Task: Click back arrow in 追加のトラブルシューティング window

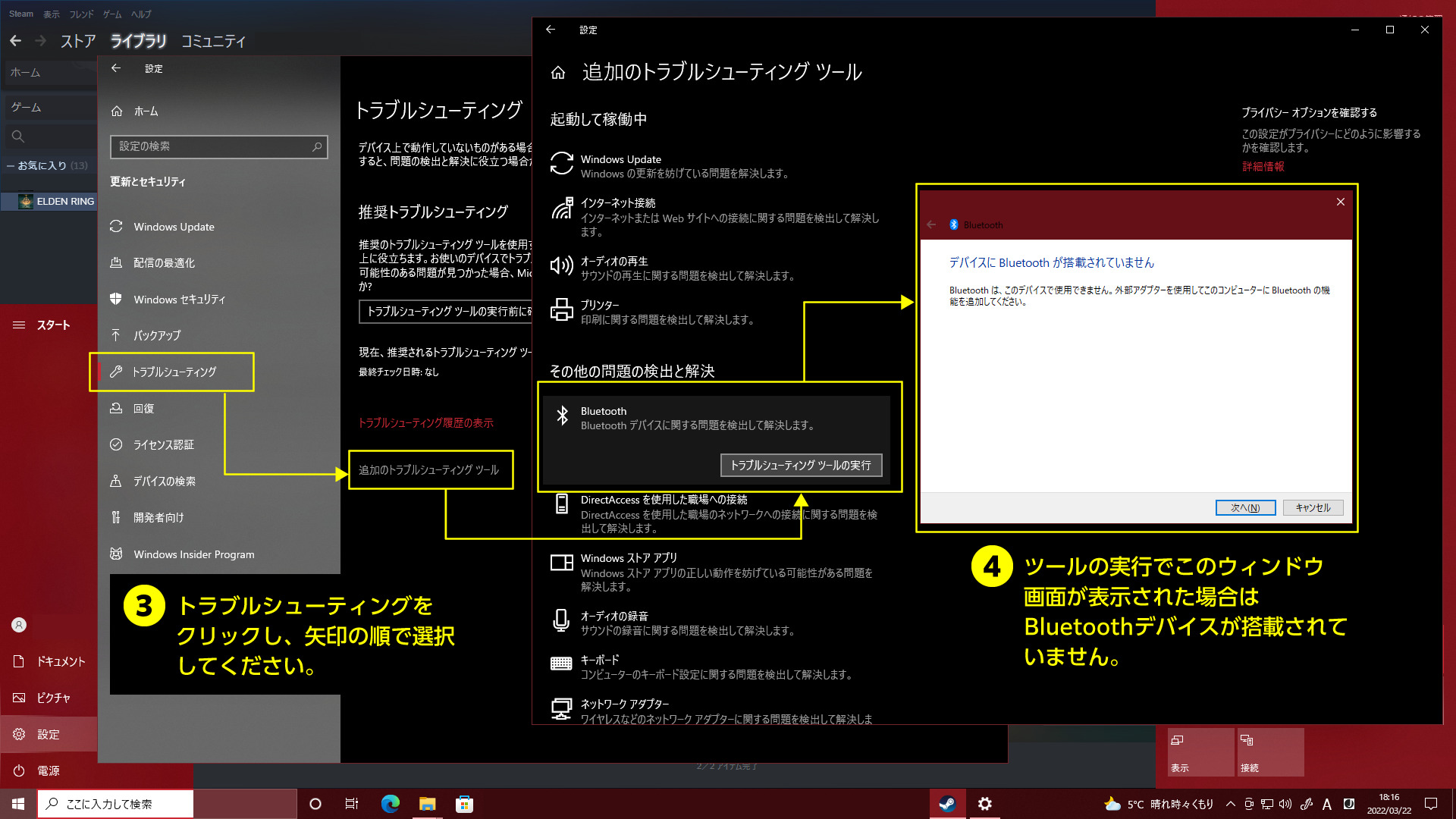Action: (551, 30)
